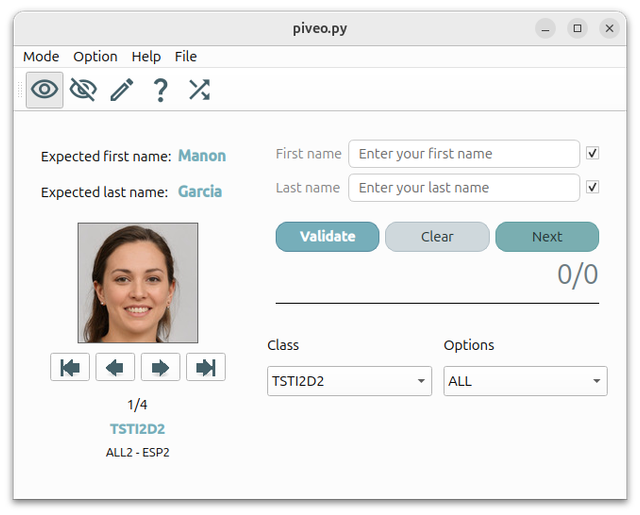Open the Mode menu
This screenshot has height=515, width=640.
coord(41,57)
